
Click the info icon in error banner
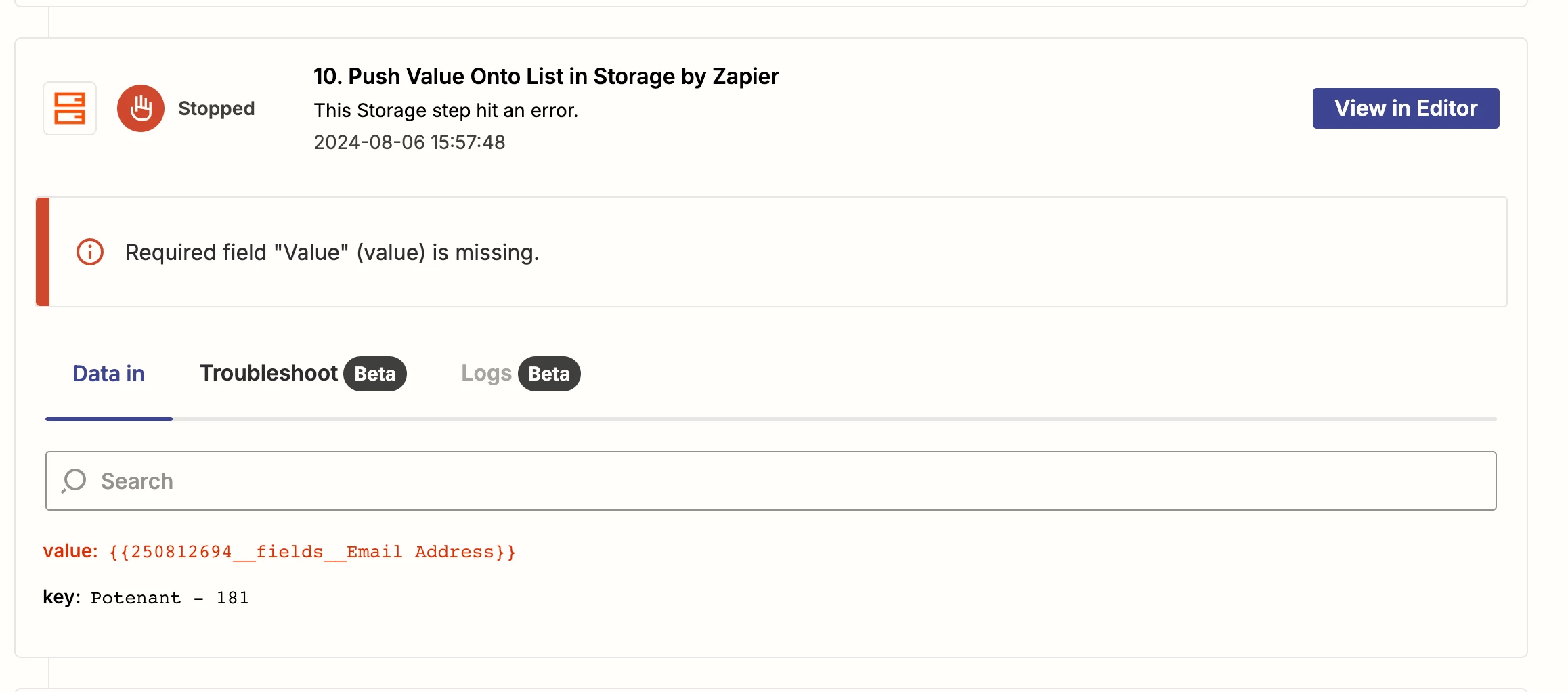pos(90,252)
